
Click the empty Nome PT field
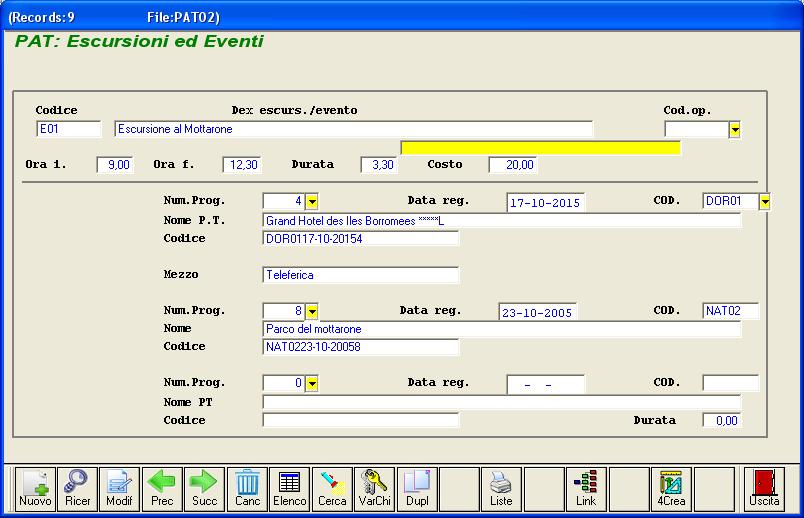(x=501, y=402)
